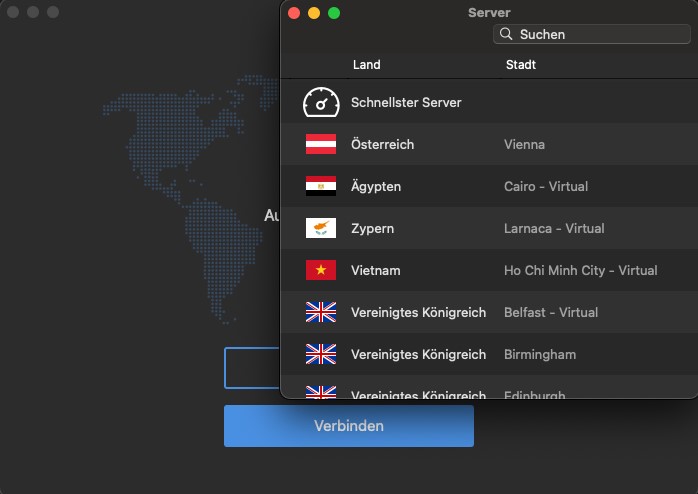The width and height of the screenshot is (698, 494).
Task: Sort server list by Land column
Action: coord(366,65)
